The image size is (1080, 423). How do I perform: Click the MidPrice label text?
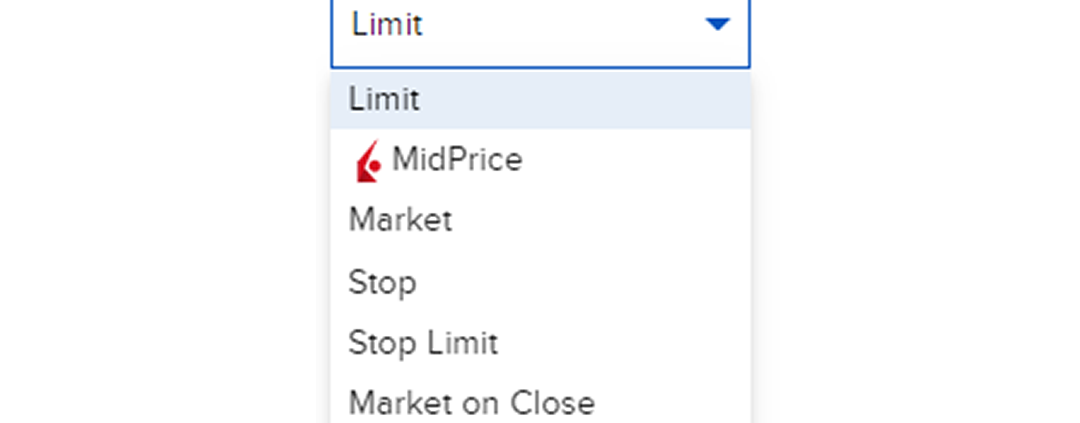(x=457, y=160)
